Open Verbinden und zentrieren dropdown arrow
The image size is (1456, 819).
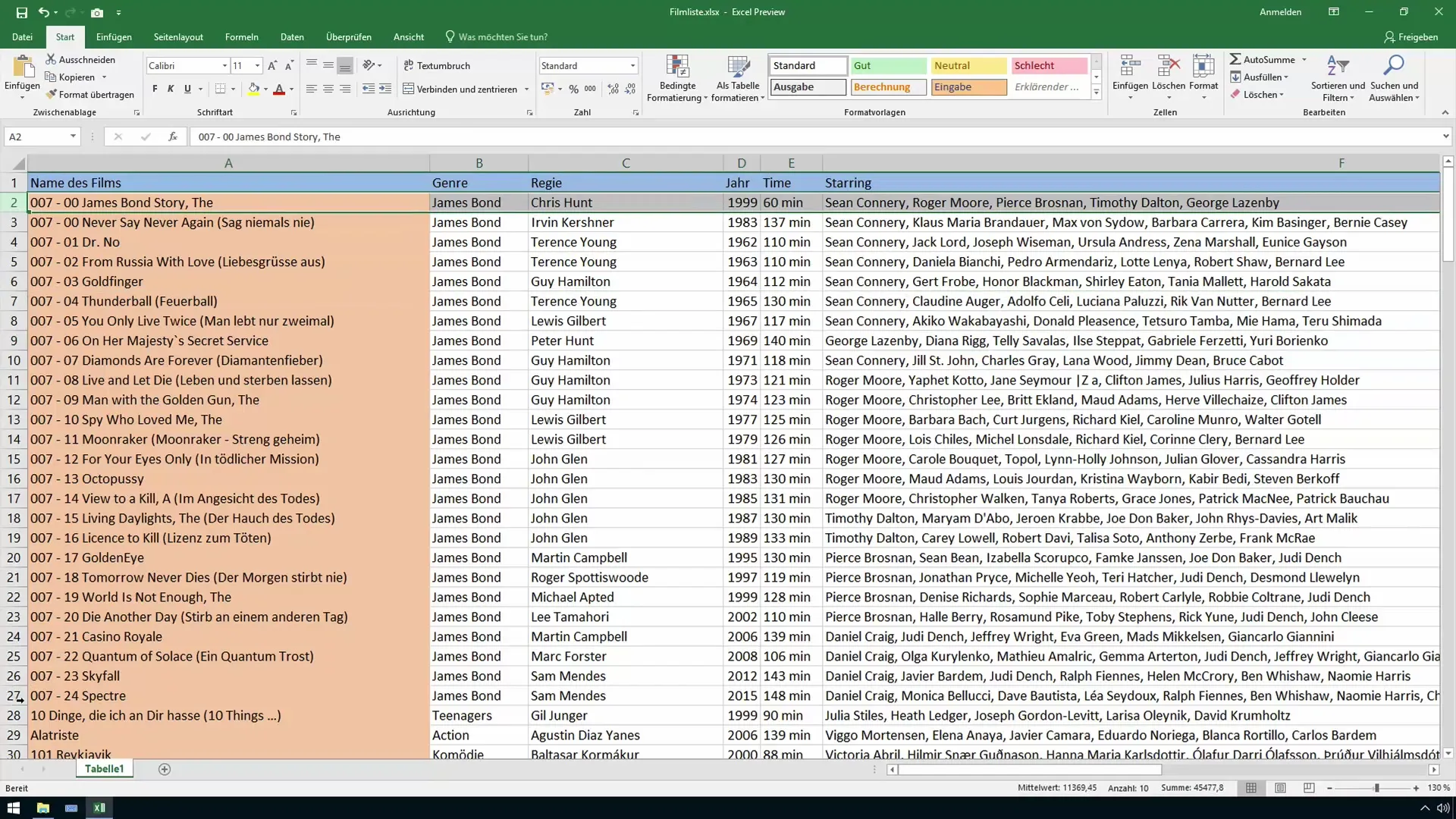526,89
